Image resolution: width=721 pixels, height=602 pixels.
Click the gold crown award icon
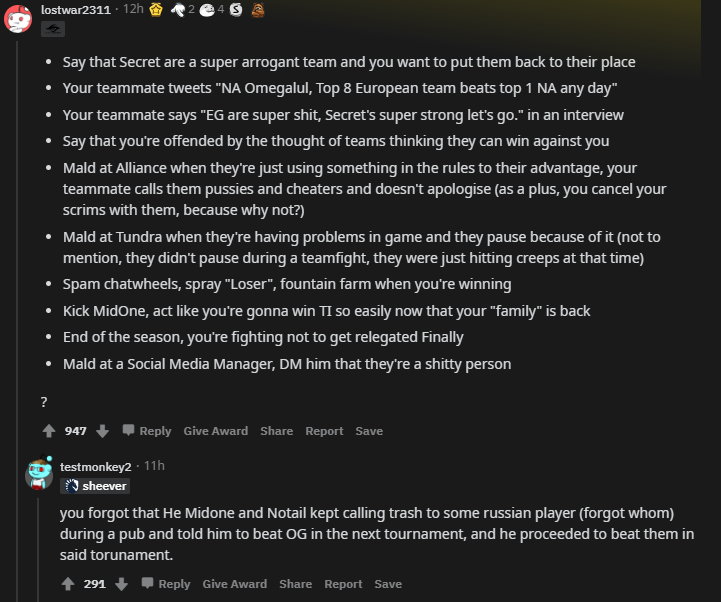click(x=156, y=10)
